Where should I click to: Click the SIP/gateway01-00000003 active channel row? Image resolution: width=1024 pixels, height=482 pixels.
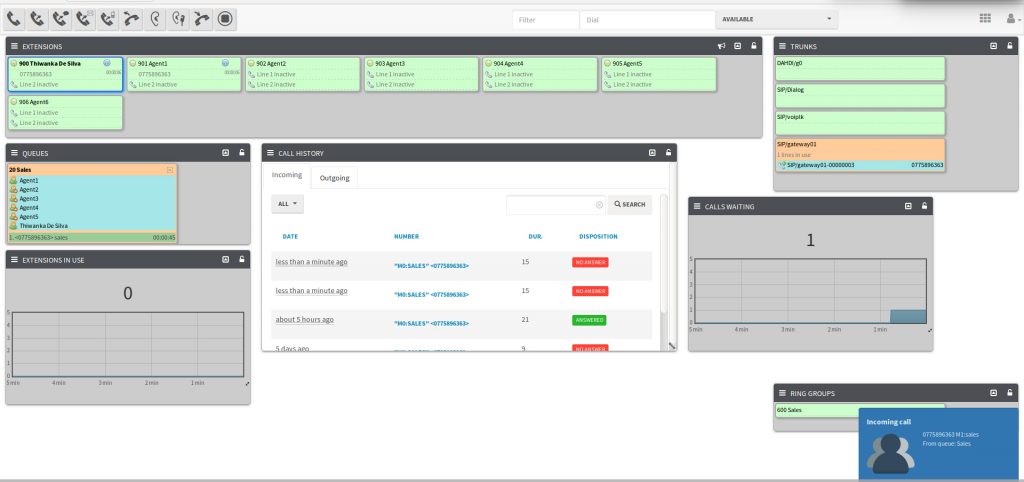pyautogui.click(x=860, y=165)
